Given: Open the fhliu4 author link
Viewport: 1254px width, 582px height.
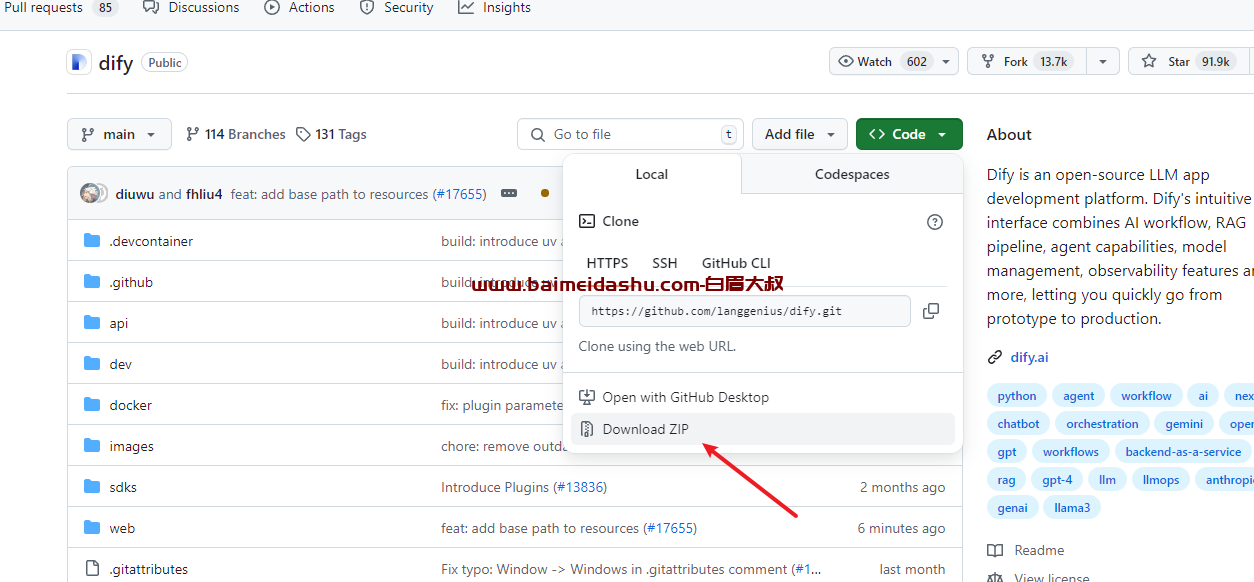Looking at the screenshot, I should click(x=204, y=194).
